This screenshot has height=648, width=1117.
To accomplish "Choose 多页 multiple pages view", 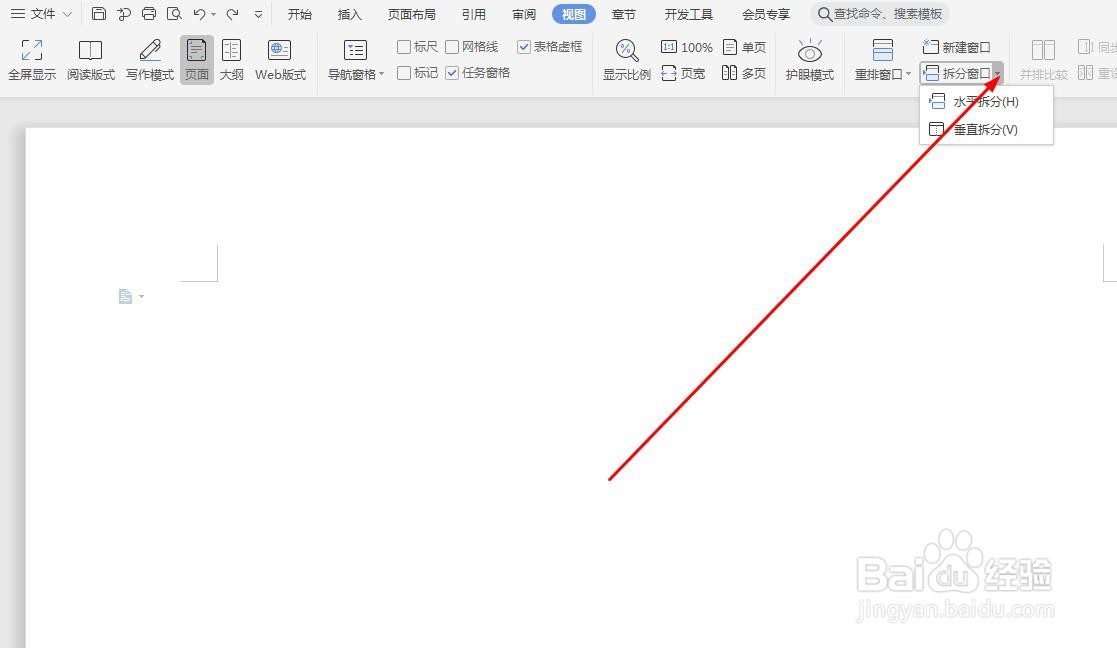I will [744, 73].
